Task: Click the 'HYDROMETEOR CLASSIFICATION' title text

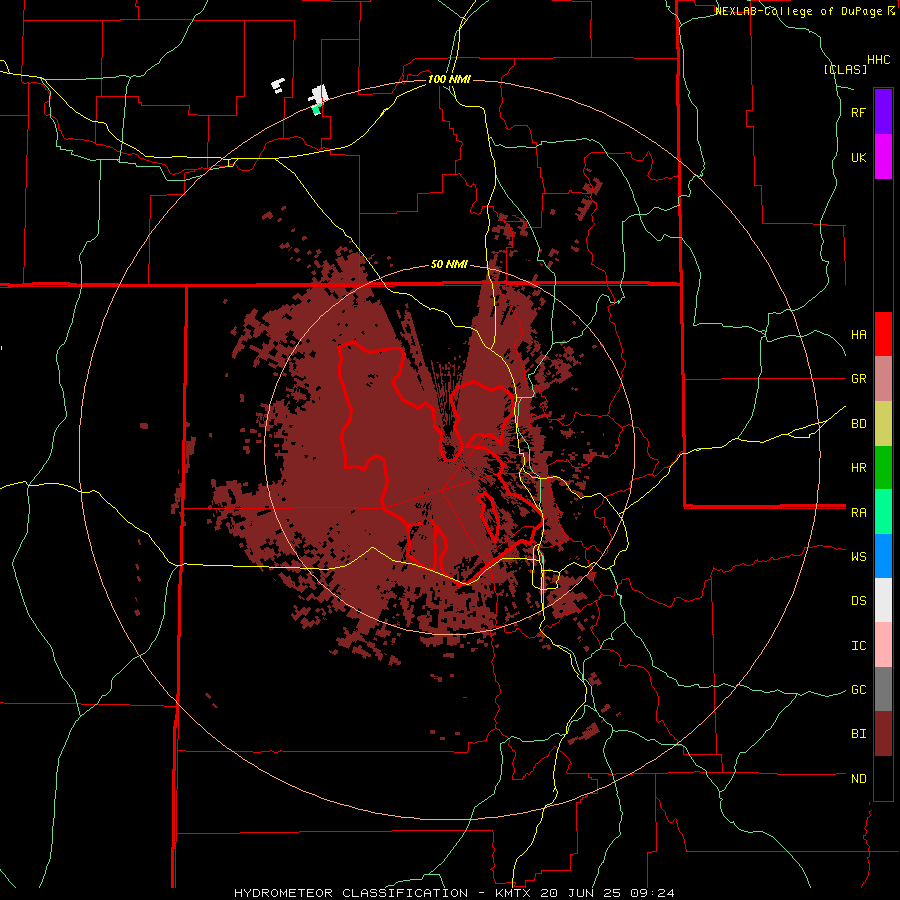Action: tap(351, 893)
